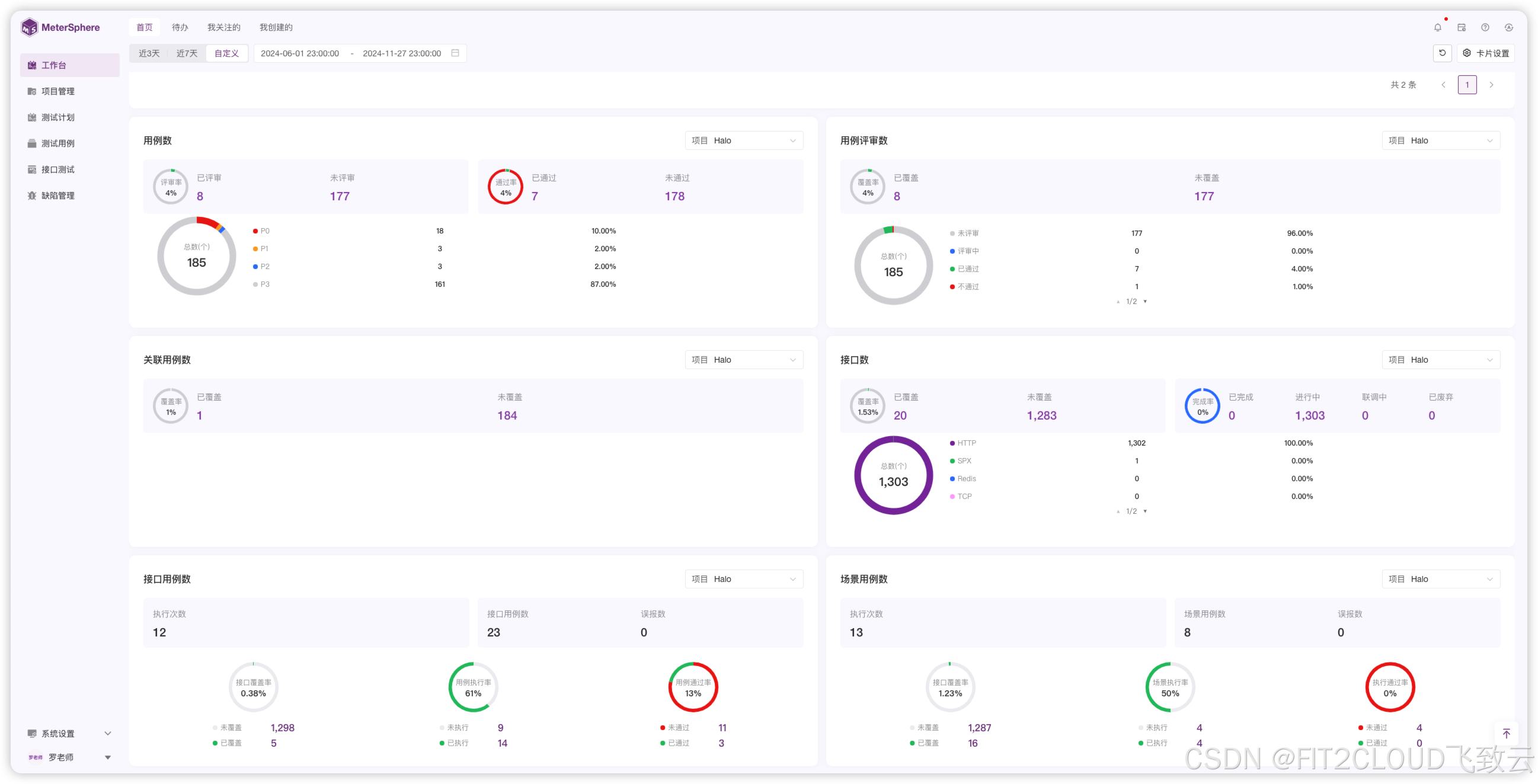Image resolution: width=1538 pixels, height=784 pixels.
Task: Open the help question-mark icon
Action: click(x=1485, y=27)
